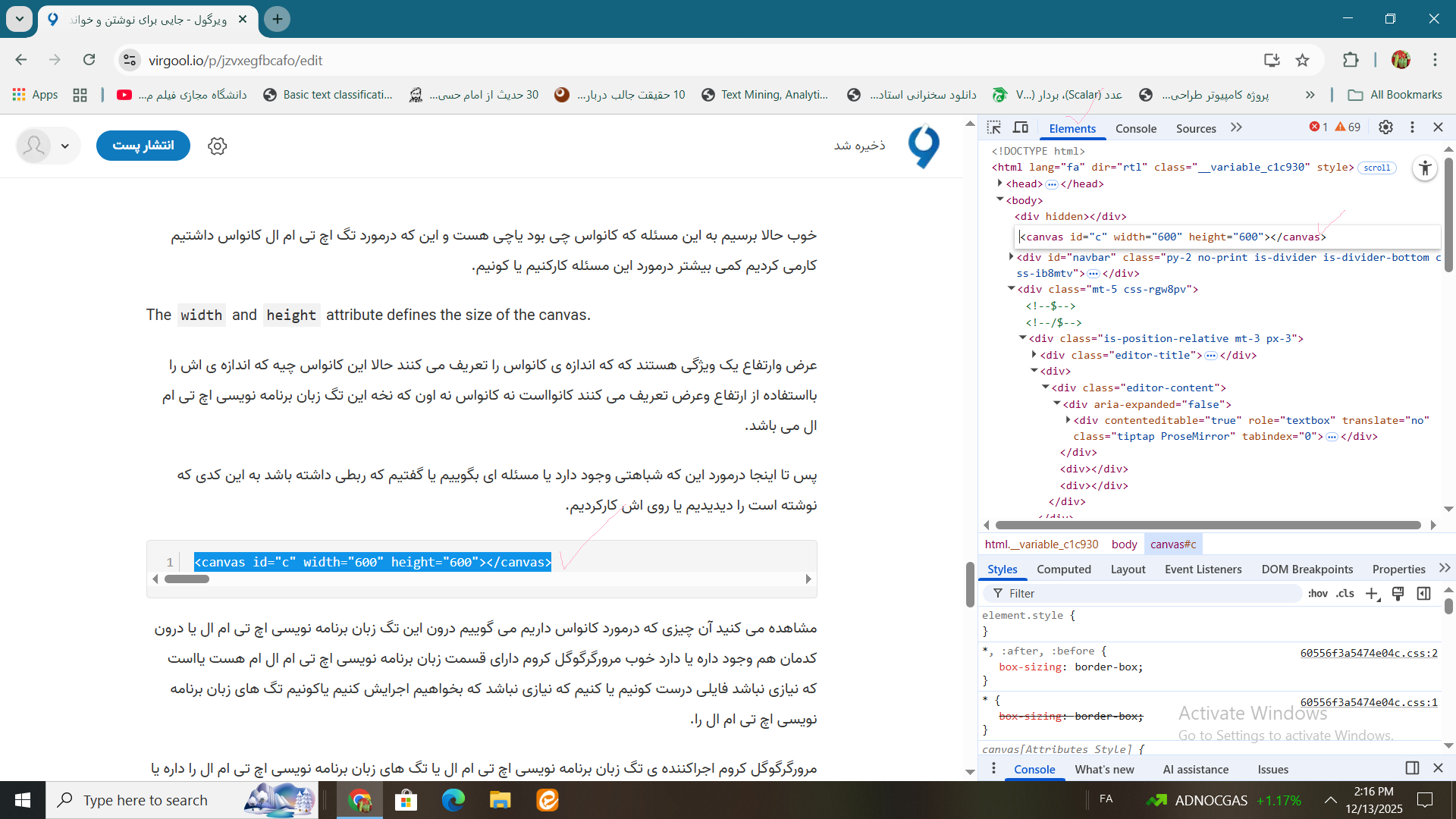Open the 60556f3a5474e04c.css:2 source link
The image size is (1456, 819).
[1368, 653]
